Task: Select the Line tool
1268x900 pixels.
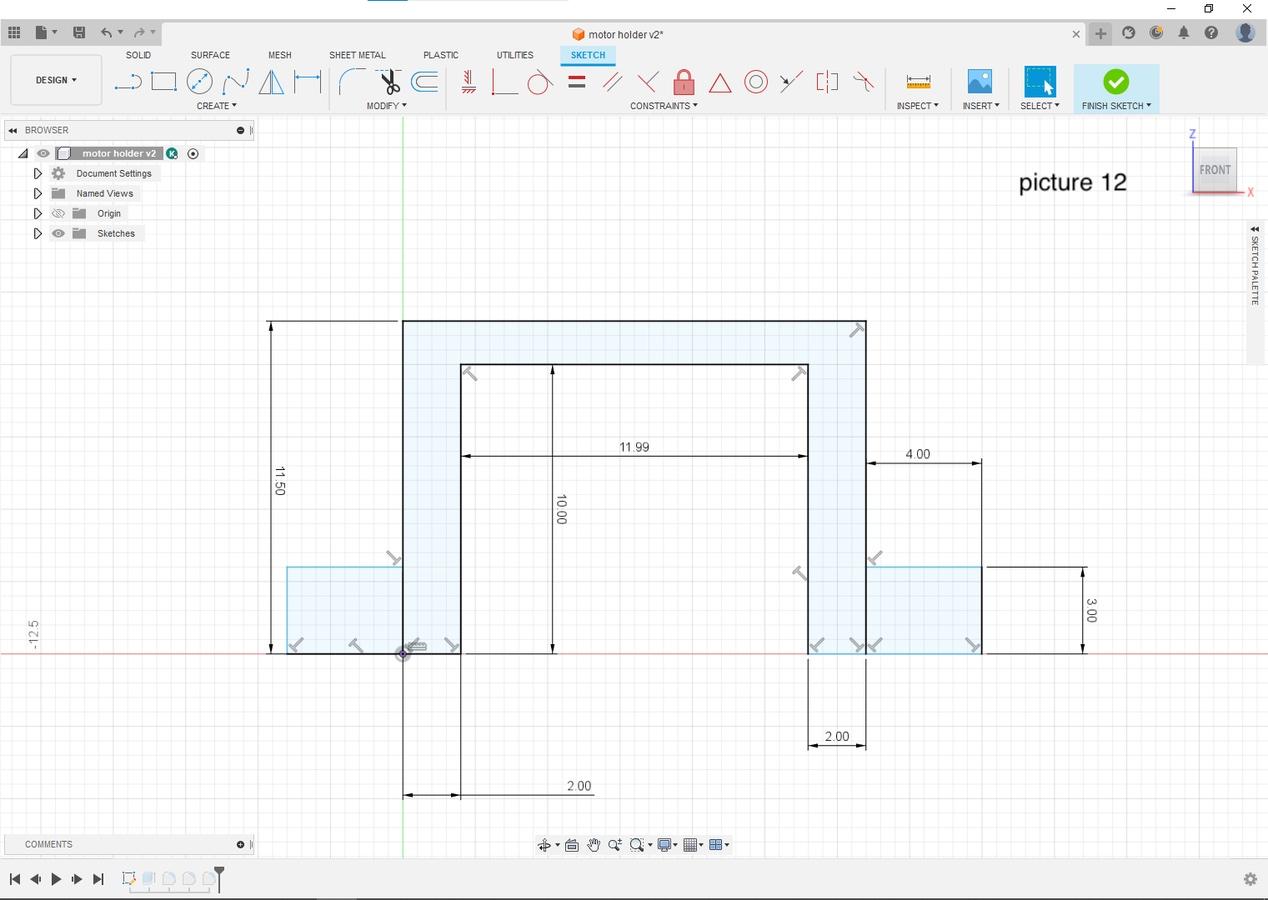Action: [127, 82]
